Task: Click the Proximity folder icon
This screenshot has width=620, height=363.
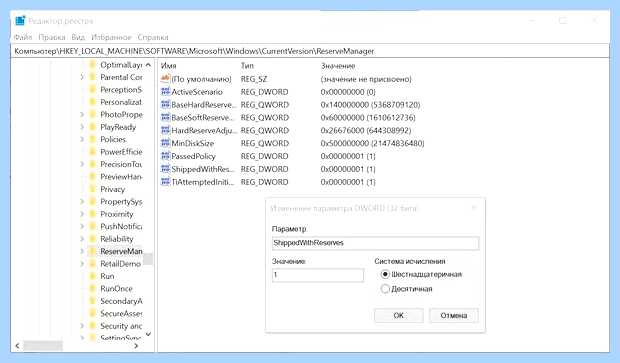Action: [x=92, y=214]
